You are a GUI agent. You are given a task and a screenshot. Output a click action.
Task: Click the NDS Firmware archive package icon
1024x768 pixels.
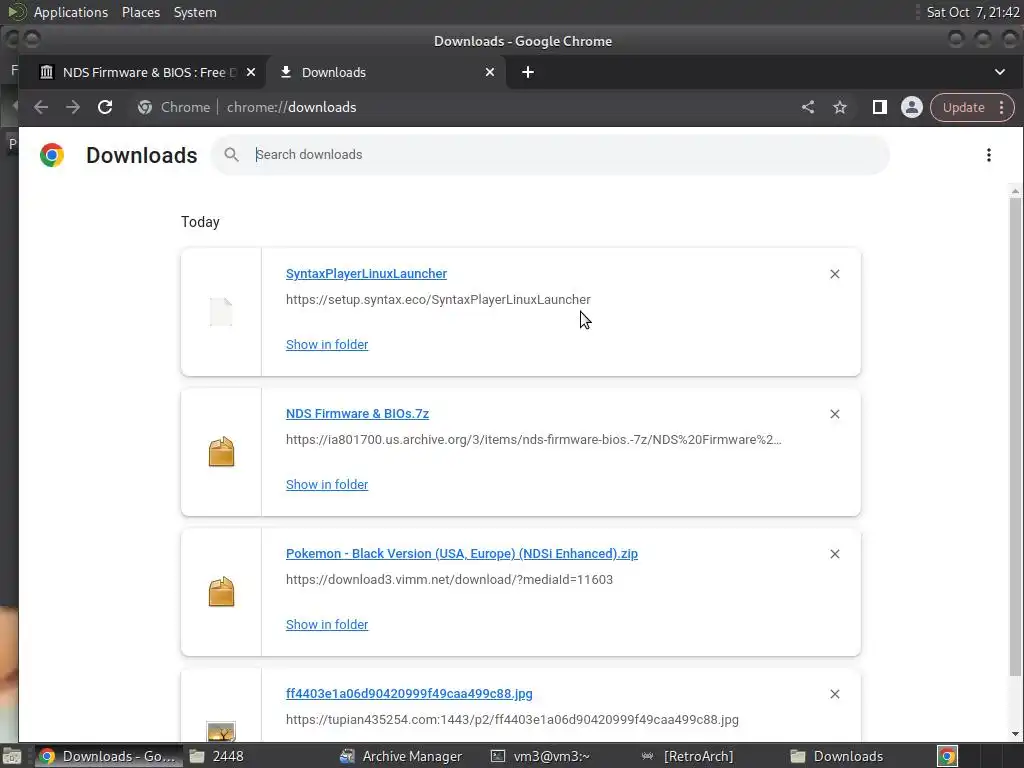coord(221,451)
